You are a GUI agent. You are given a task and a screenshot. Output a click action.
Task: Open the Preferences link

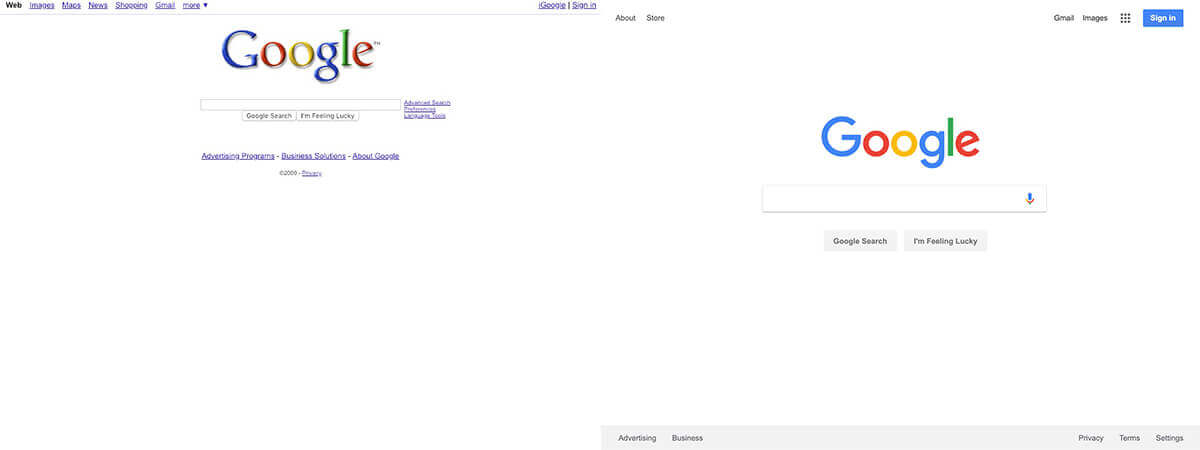tap(420, 109)
